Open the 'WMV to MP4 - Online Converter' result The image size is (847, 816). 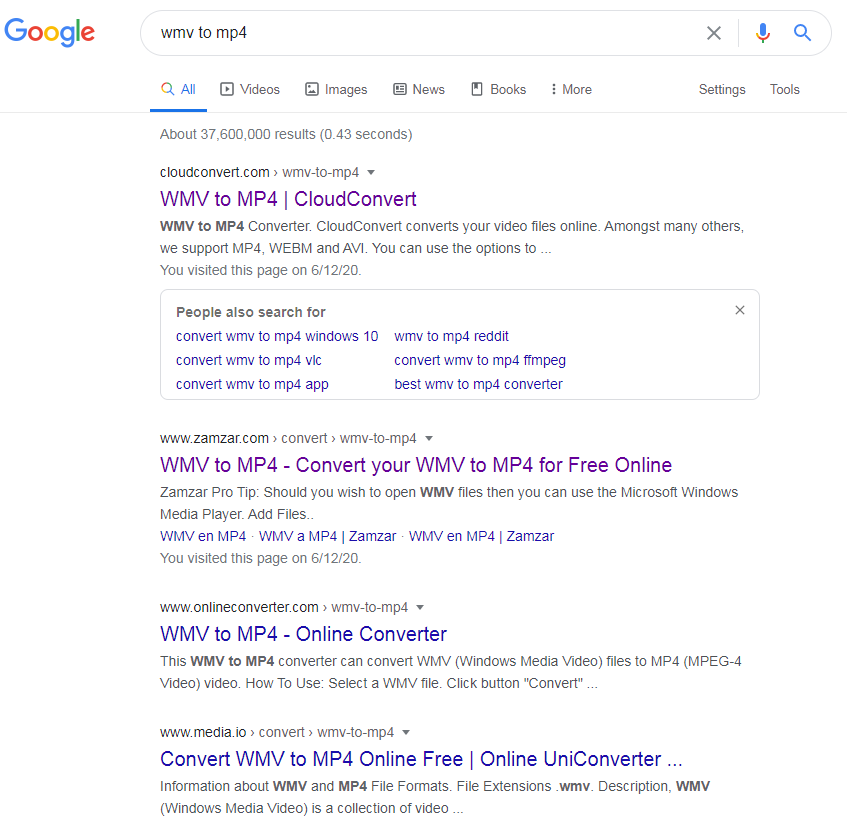[x=304, y=634]
